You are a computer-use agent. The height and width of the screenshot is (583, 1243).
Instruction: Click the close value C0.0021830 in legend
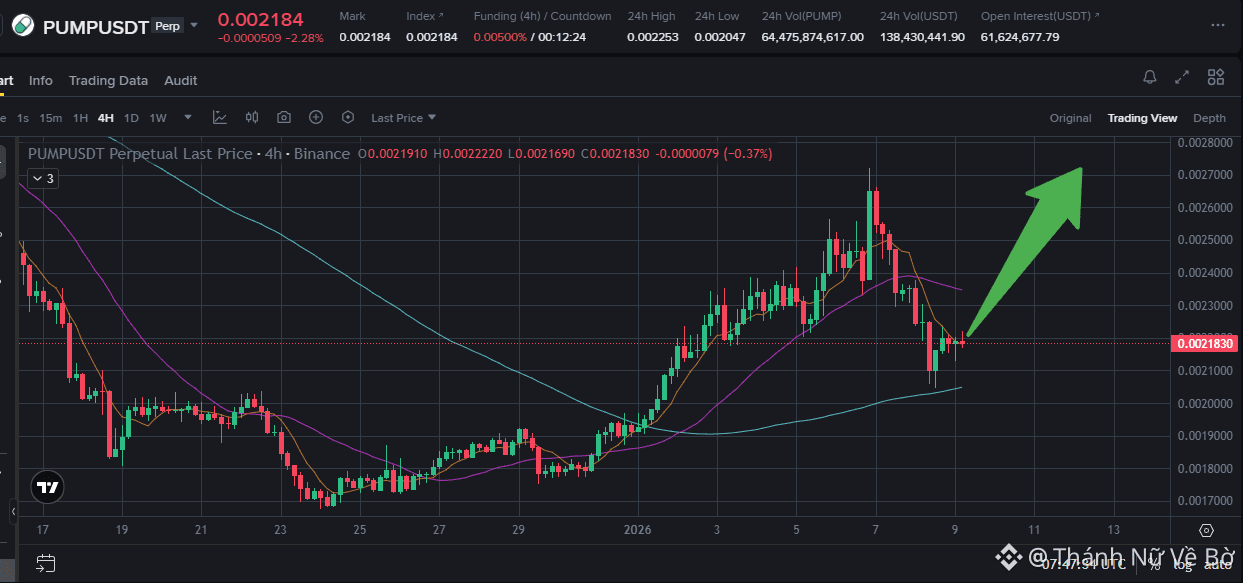[x=613, y=154]
